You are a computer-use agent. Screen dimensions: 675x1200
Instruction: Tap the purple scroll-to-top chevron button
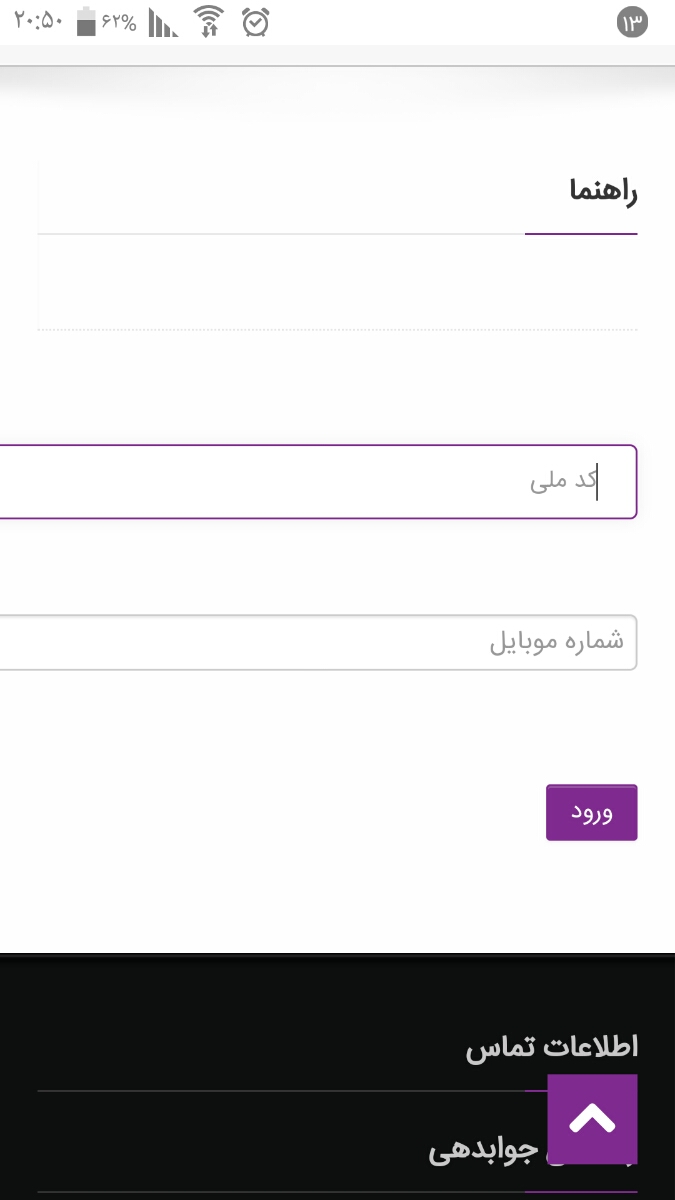point(591,1120)
